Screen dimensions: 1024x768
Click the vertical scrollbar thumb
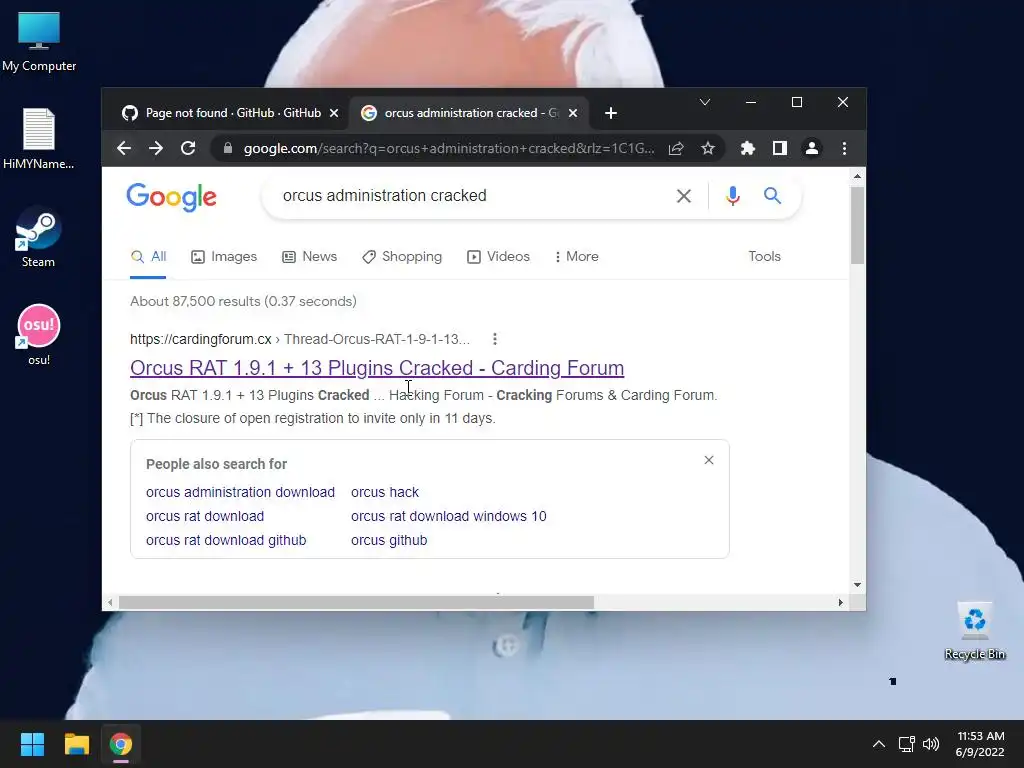[857, 225]
